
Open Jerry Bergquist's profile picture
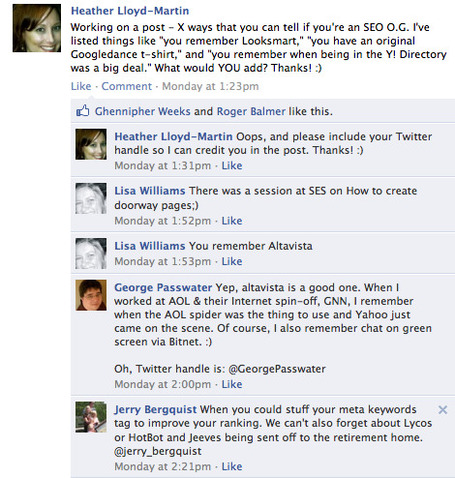[91, 417]
